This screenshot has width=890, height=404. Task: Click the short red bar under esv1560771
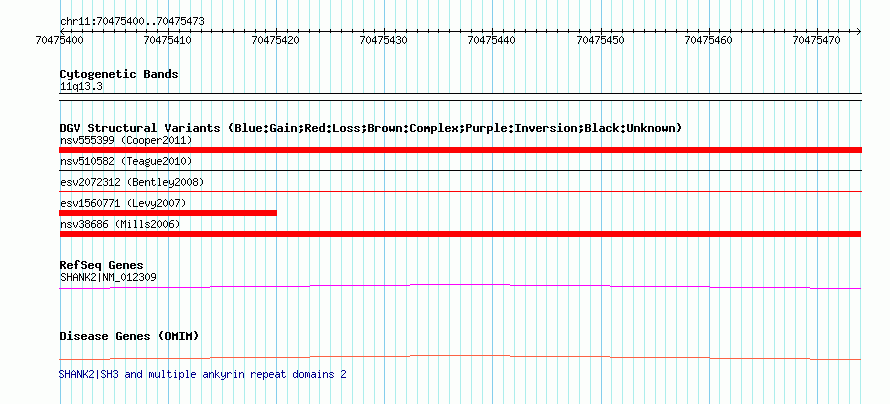coord(168,213)
